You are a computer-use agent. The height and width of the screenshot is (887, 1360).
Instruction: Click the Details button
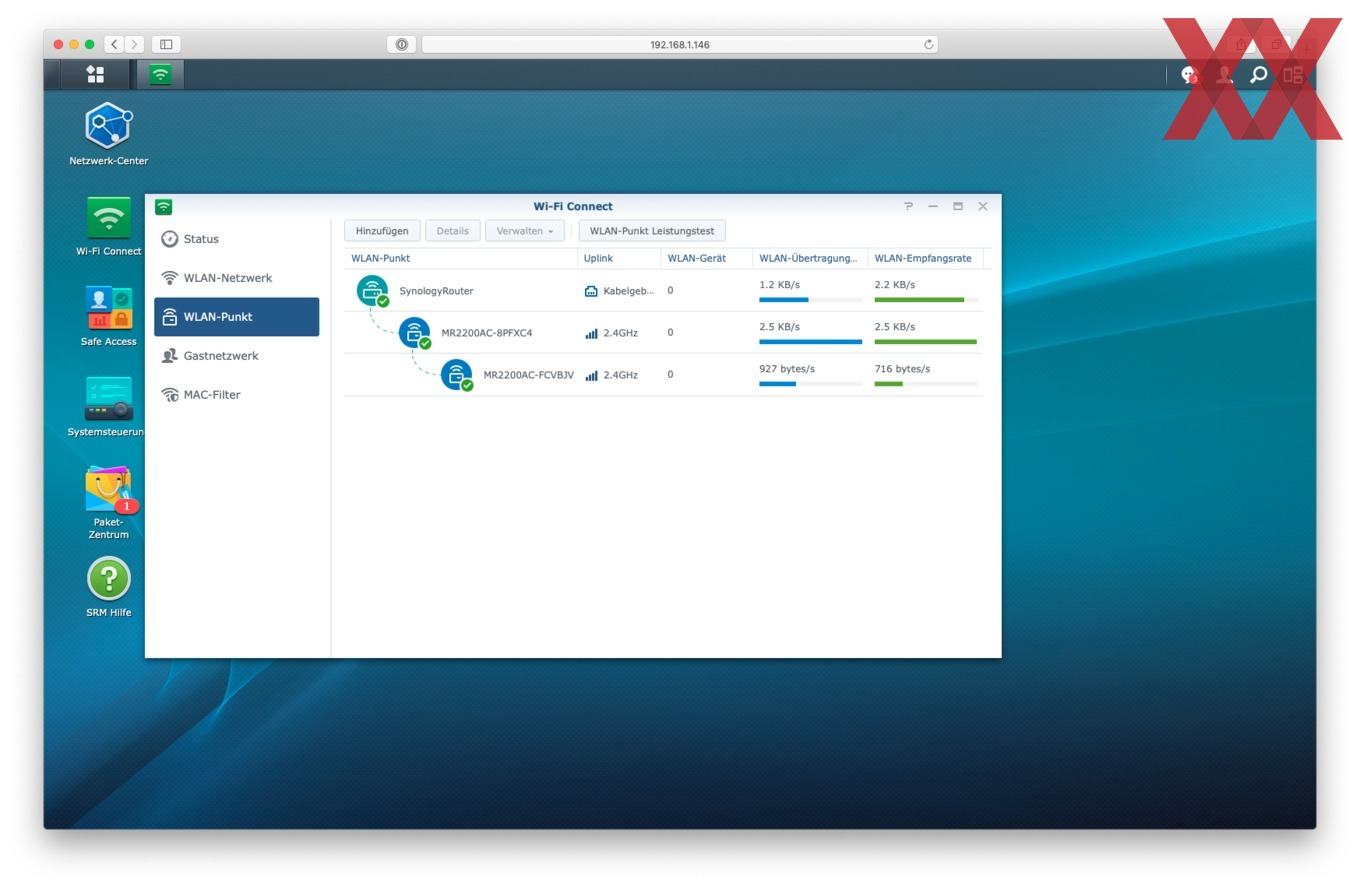click(x=452, y=231)
